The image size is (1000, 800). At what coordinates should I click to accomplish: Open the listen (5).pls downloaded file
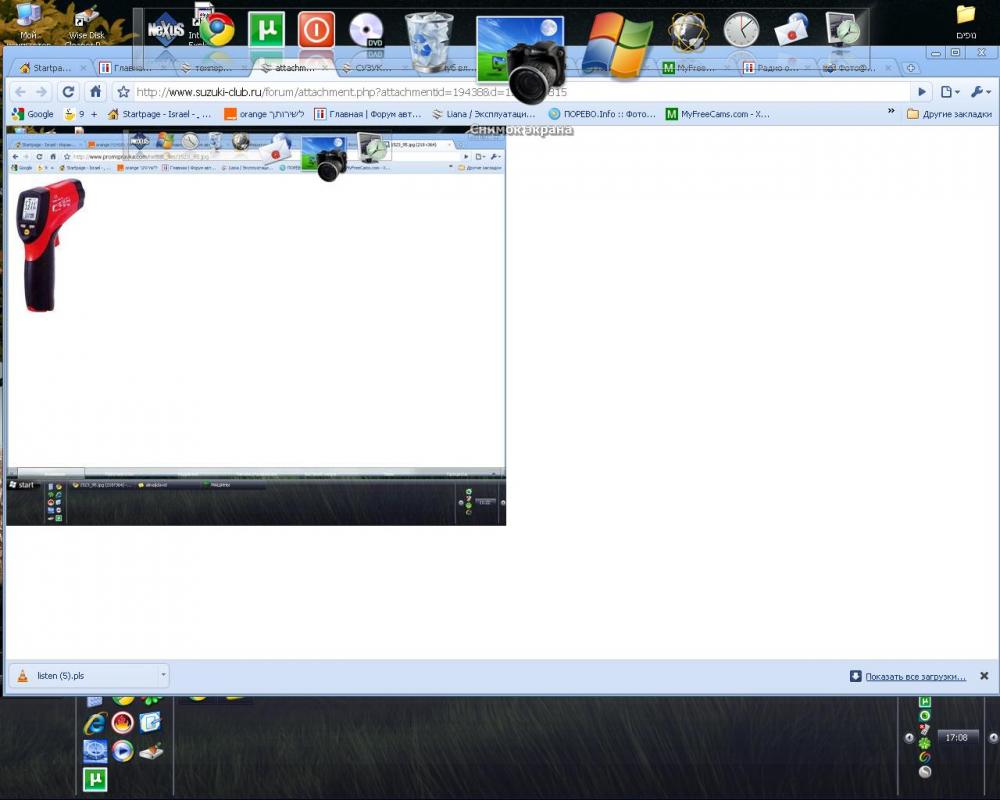(x=84, y=675)
